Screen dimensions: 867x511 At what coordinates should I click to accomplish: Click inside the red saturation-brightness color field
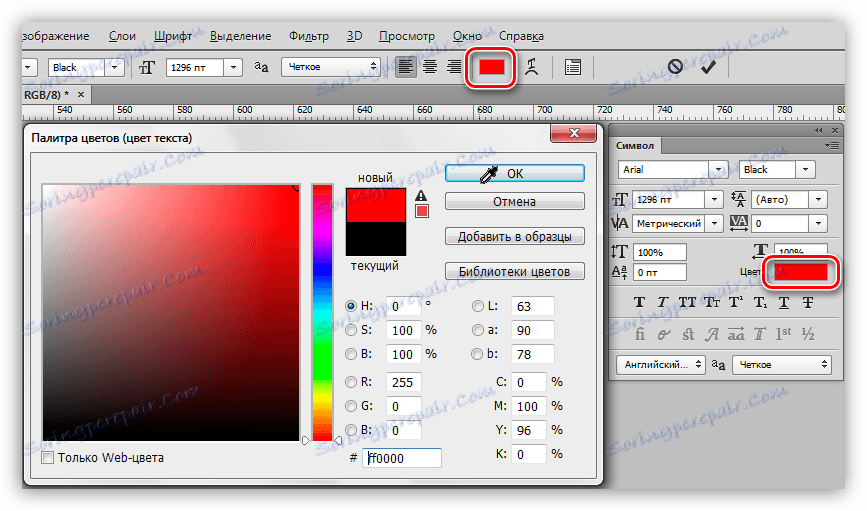point(171,312)
